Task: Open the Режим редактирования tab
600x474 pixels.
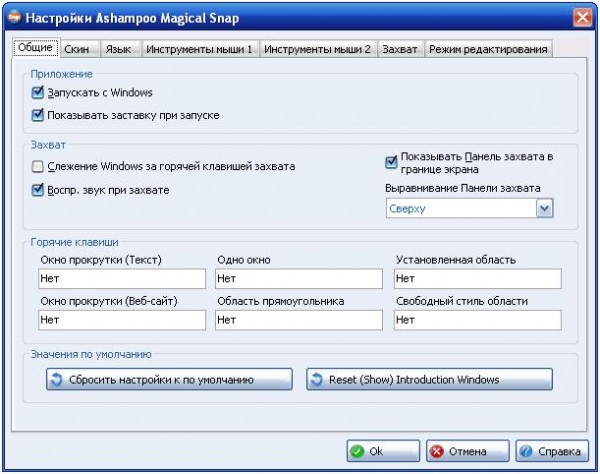Action: [x=488, y=49]
